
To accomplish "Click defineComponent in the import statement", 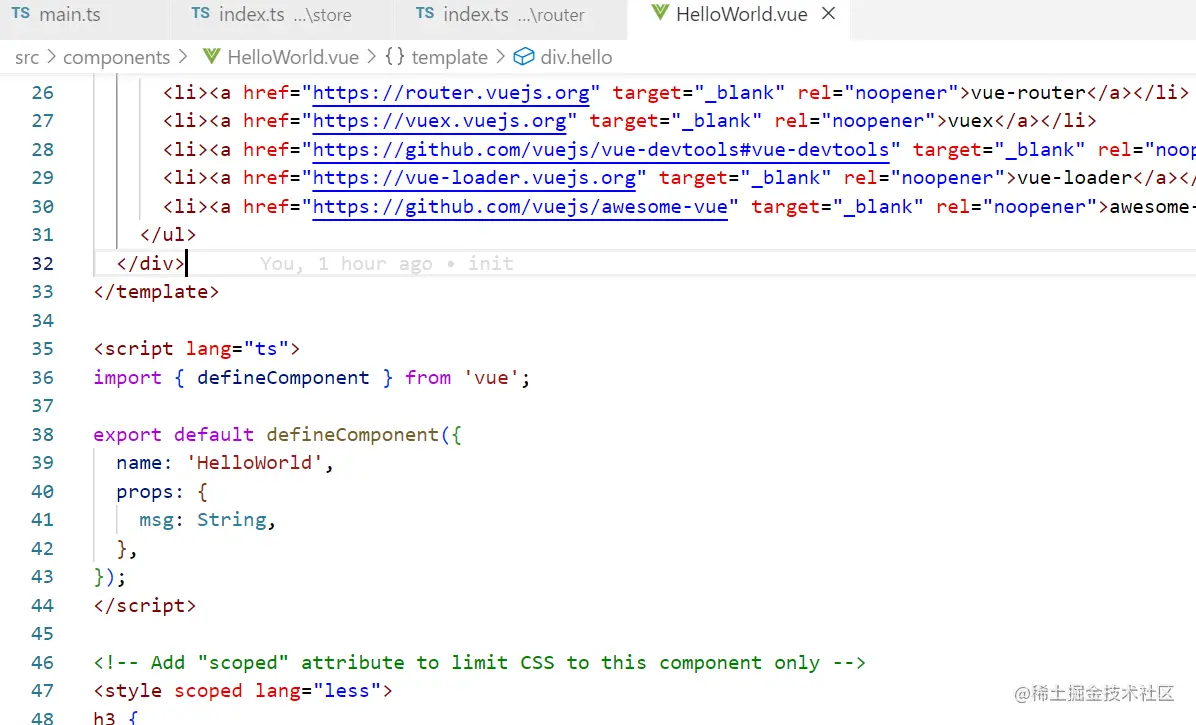I will (x=283, y=377).
